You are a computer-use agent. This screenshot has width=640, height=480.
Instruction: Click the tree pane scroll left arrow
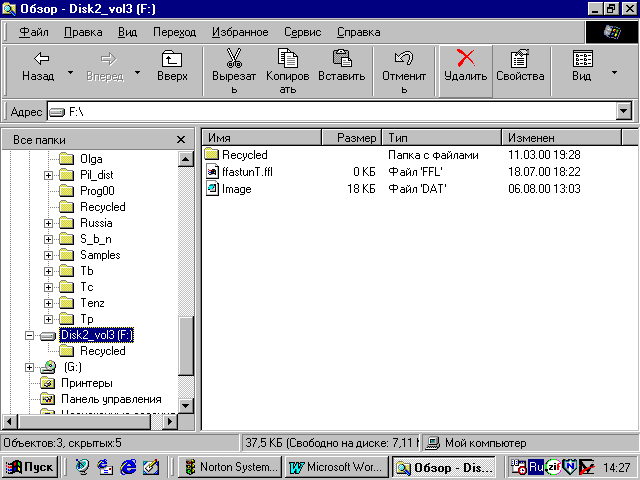[10, 422]
